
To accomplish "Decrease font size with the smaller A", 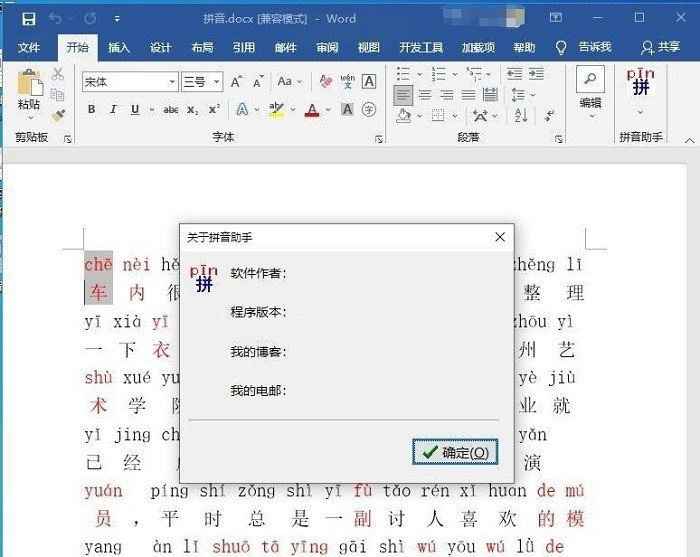I will click(258, 82).
